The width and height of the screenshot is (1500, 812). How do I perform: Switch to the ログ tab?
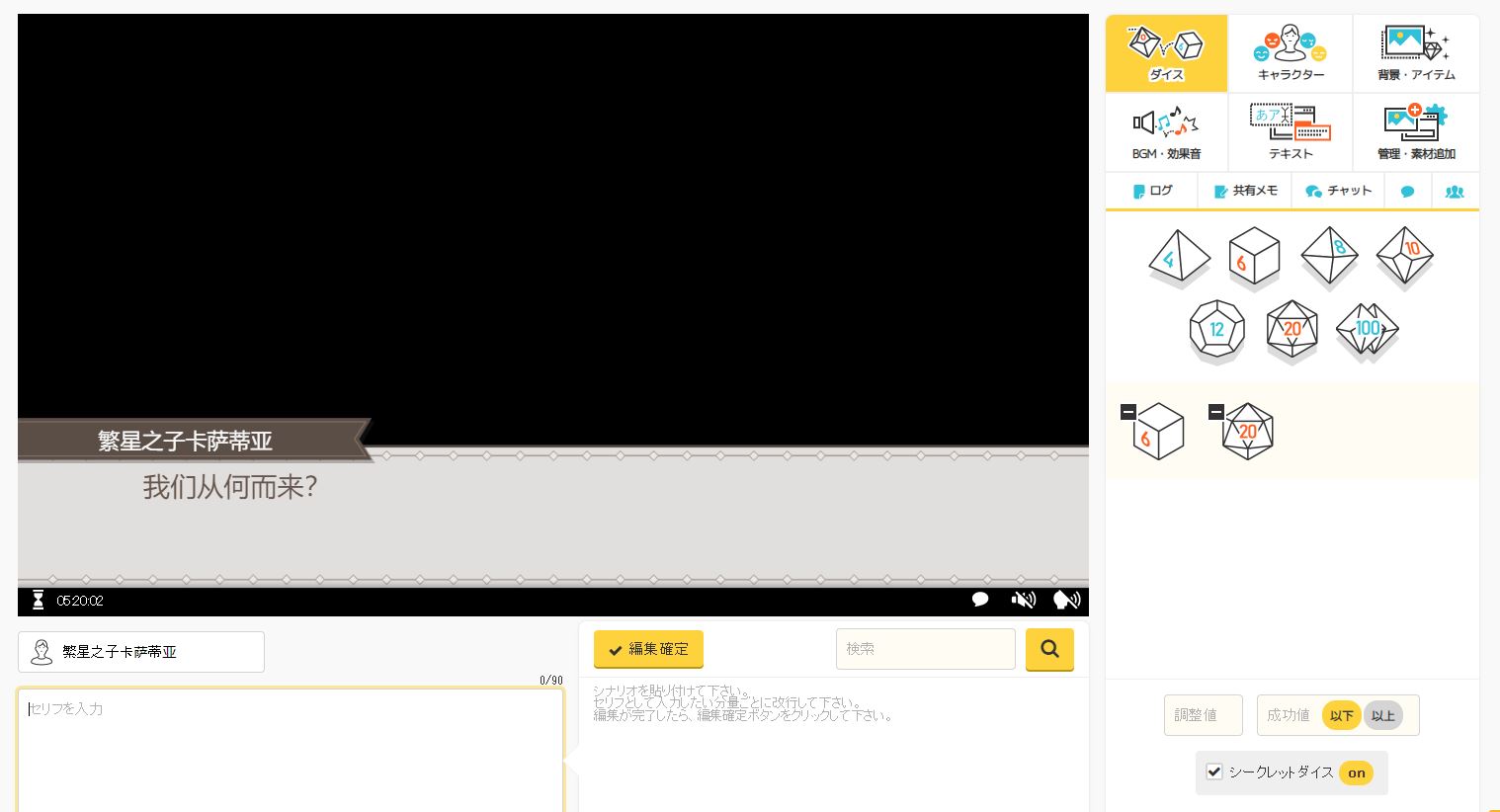[1152, 191]
